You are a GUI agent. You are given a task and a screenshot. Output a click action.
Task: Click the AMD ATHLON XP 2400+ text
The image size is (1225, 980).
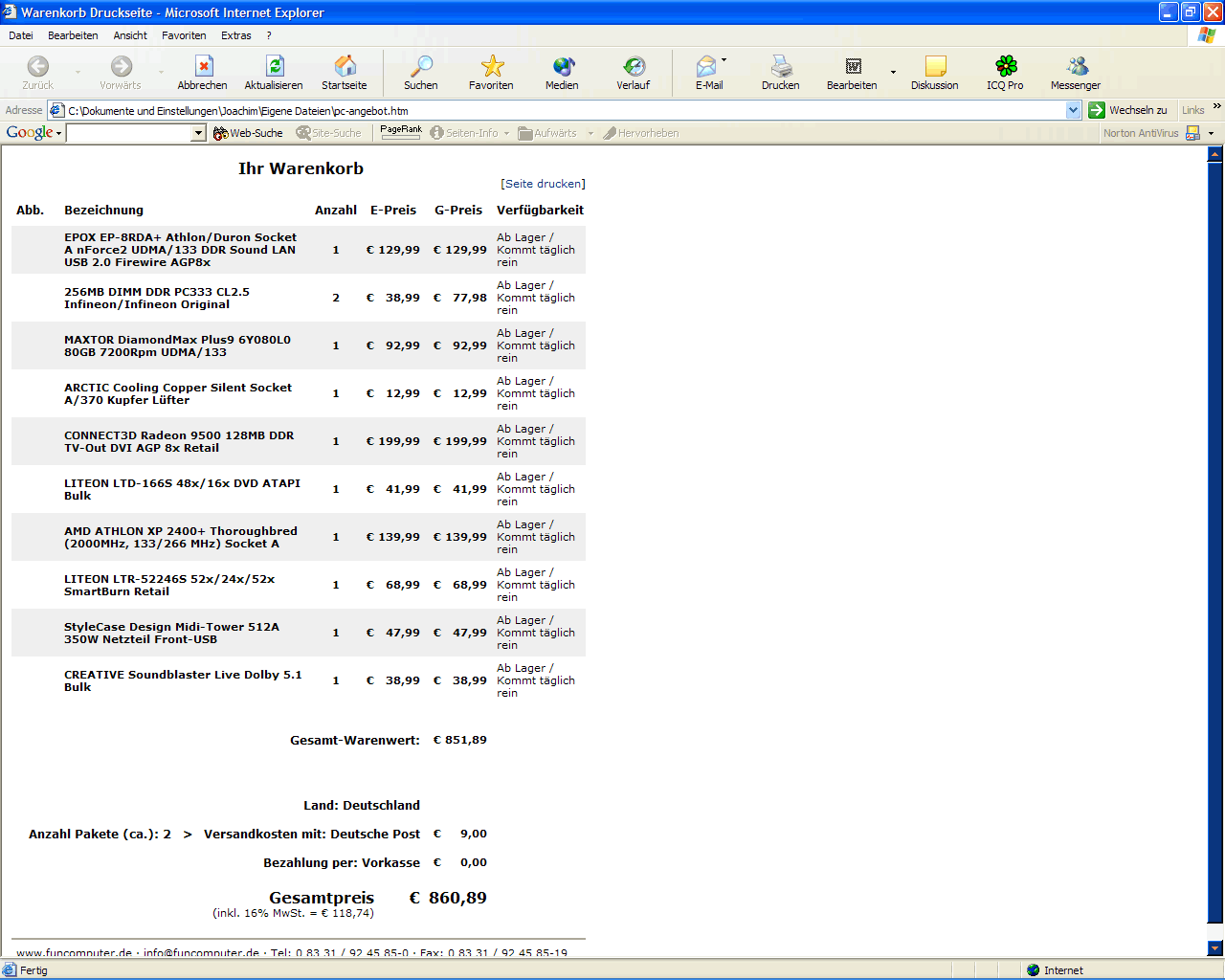181,537
